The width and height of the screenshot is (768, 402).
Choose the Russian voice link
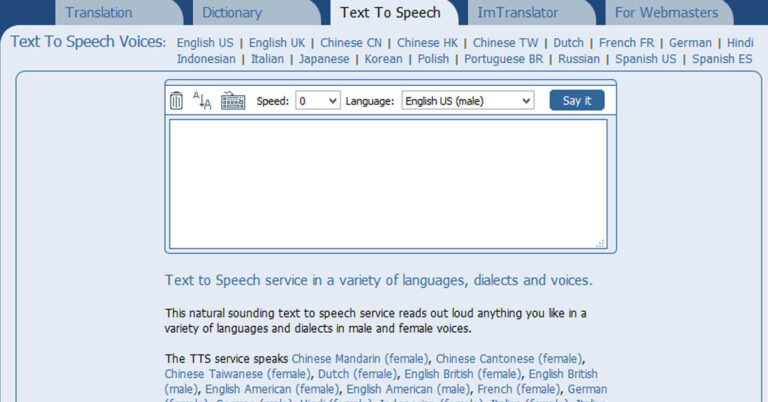pos(579,59)
